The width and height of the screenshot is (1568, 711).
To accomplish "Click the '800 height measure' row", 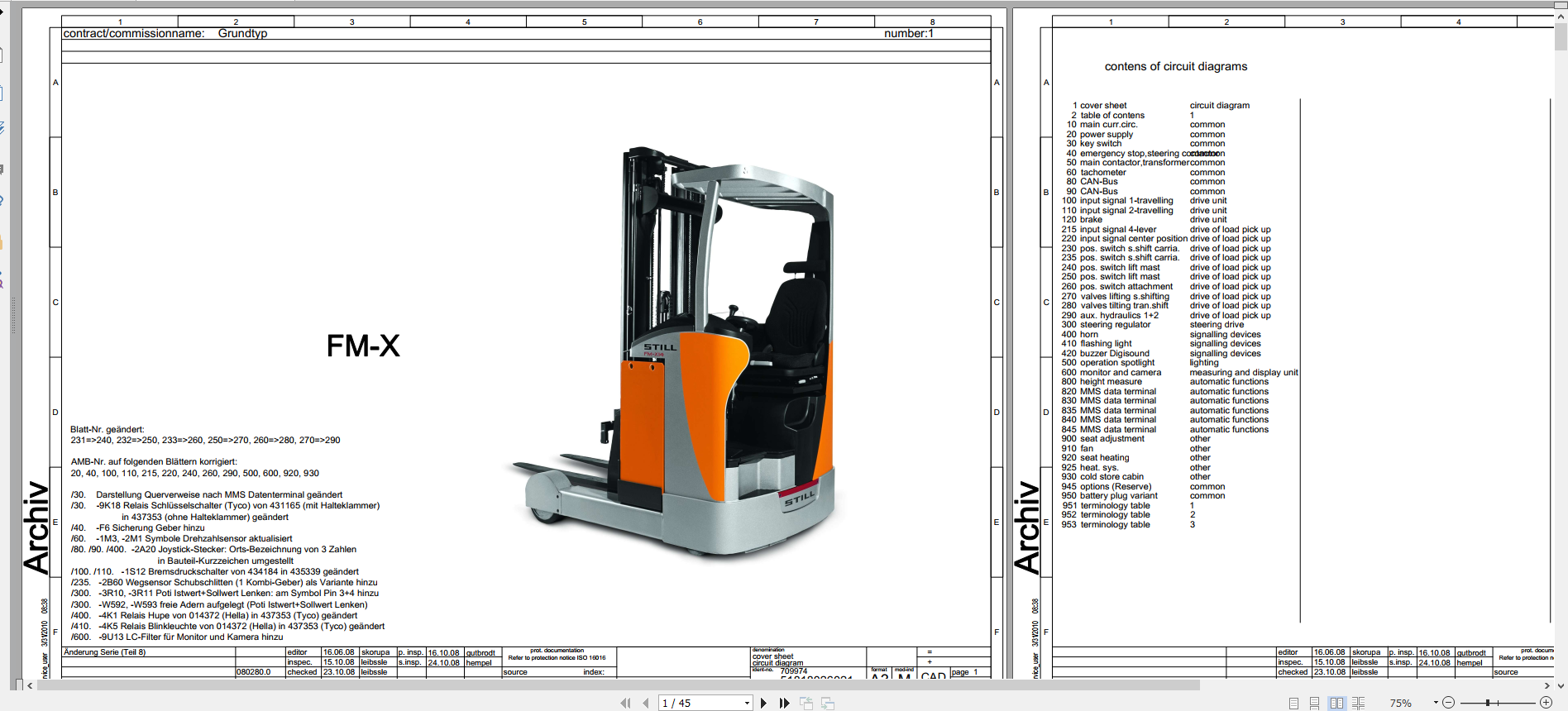I will pos(1165,382).
